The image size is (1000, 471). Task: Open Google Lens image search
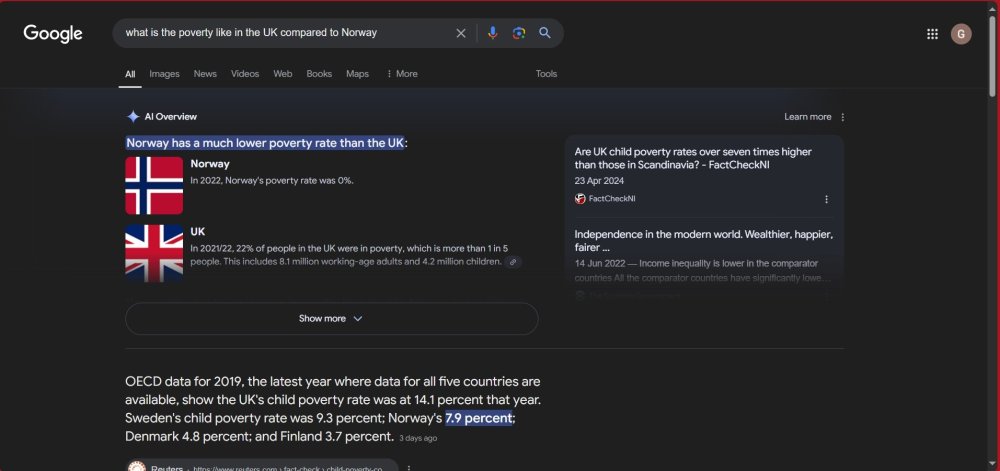(x=518, y=33)
